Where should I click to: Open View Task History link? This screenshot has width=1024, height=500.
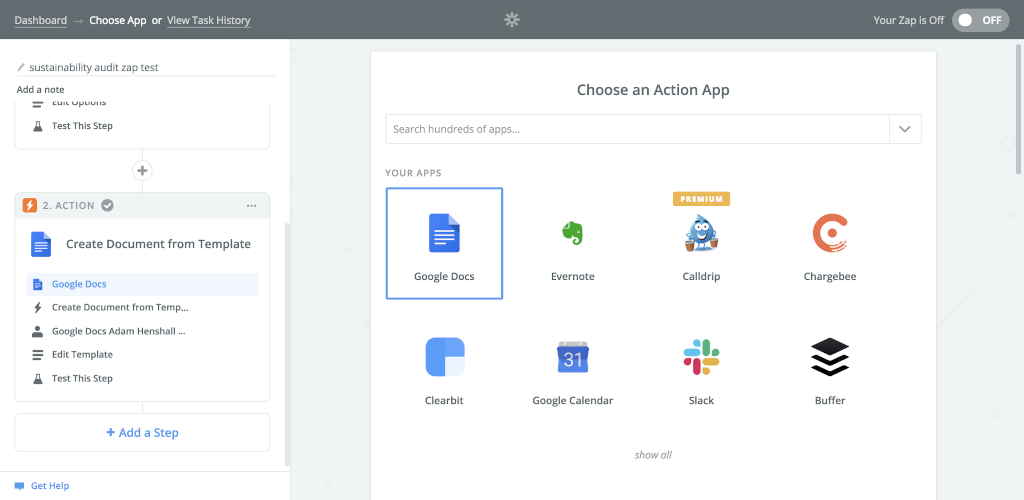point(208,20)
